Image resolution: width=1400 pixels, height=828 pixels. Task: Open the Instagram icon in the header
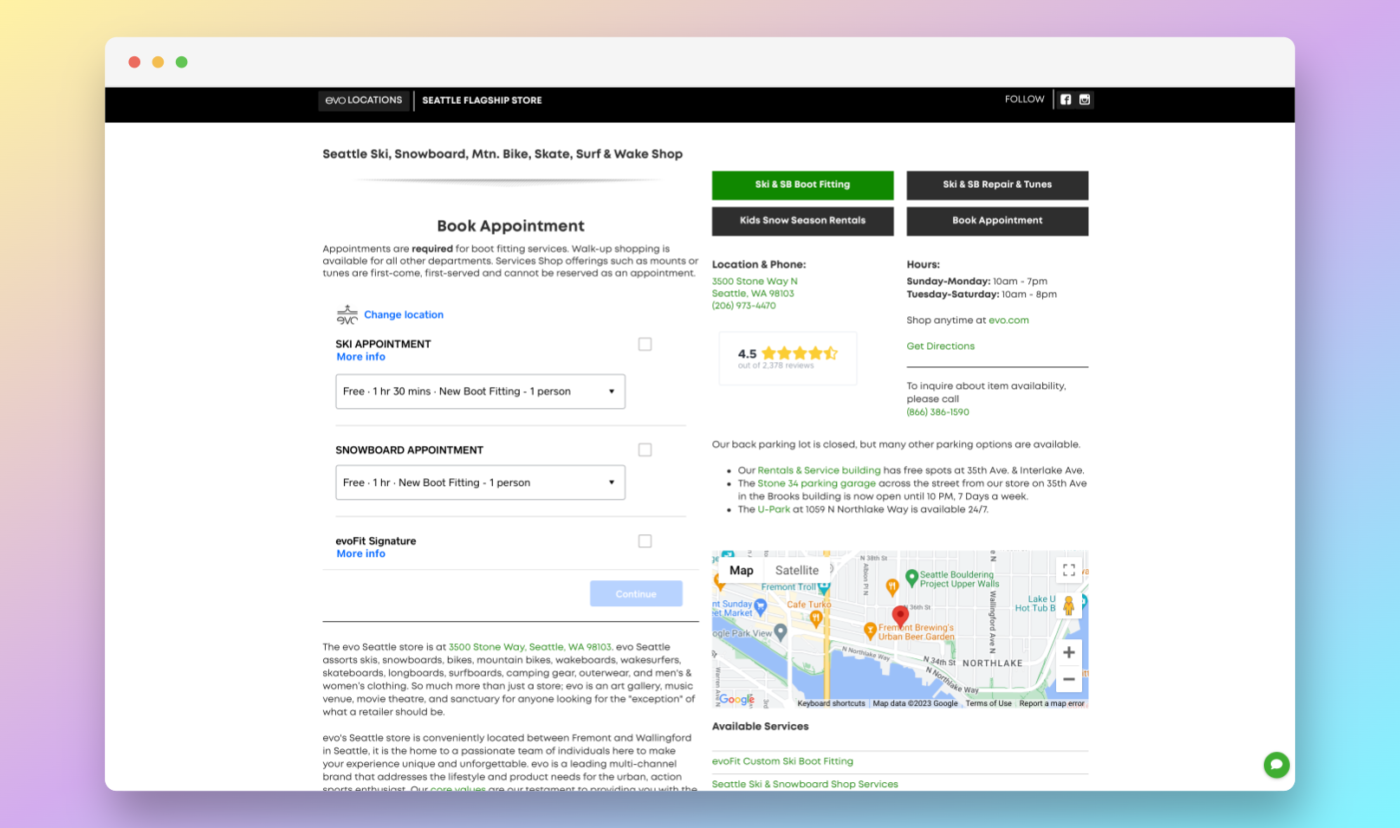(1086, 99)
